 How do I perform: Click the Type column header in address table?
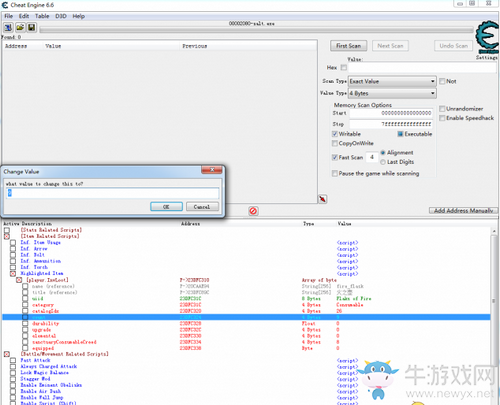click(308, 224)
